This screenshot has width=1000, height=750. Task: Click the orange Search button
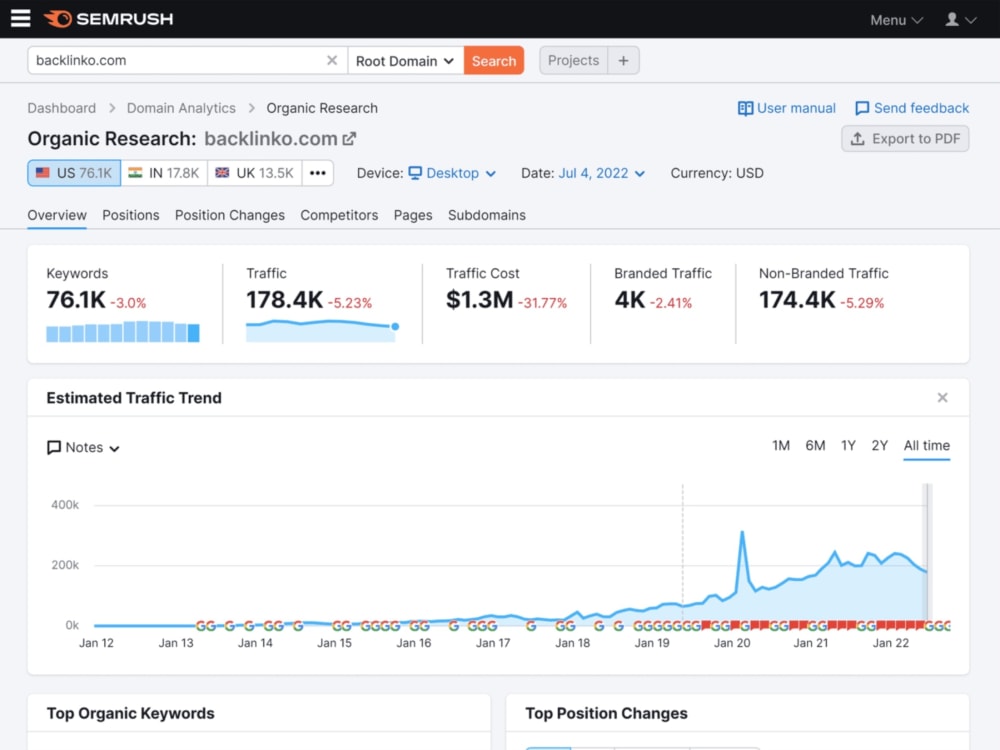(494, 61)
